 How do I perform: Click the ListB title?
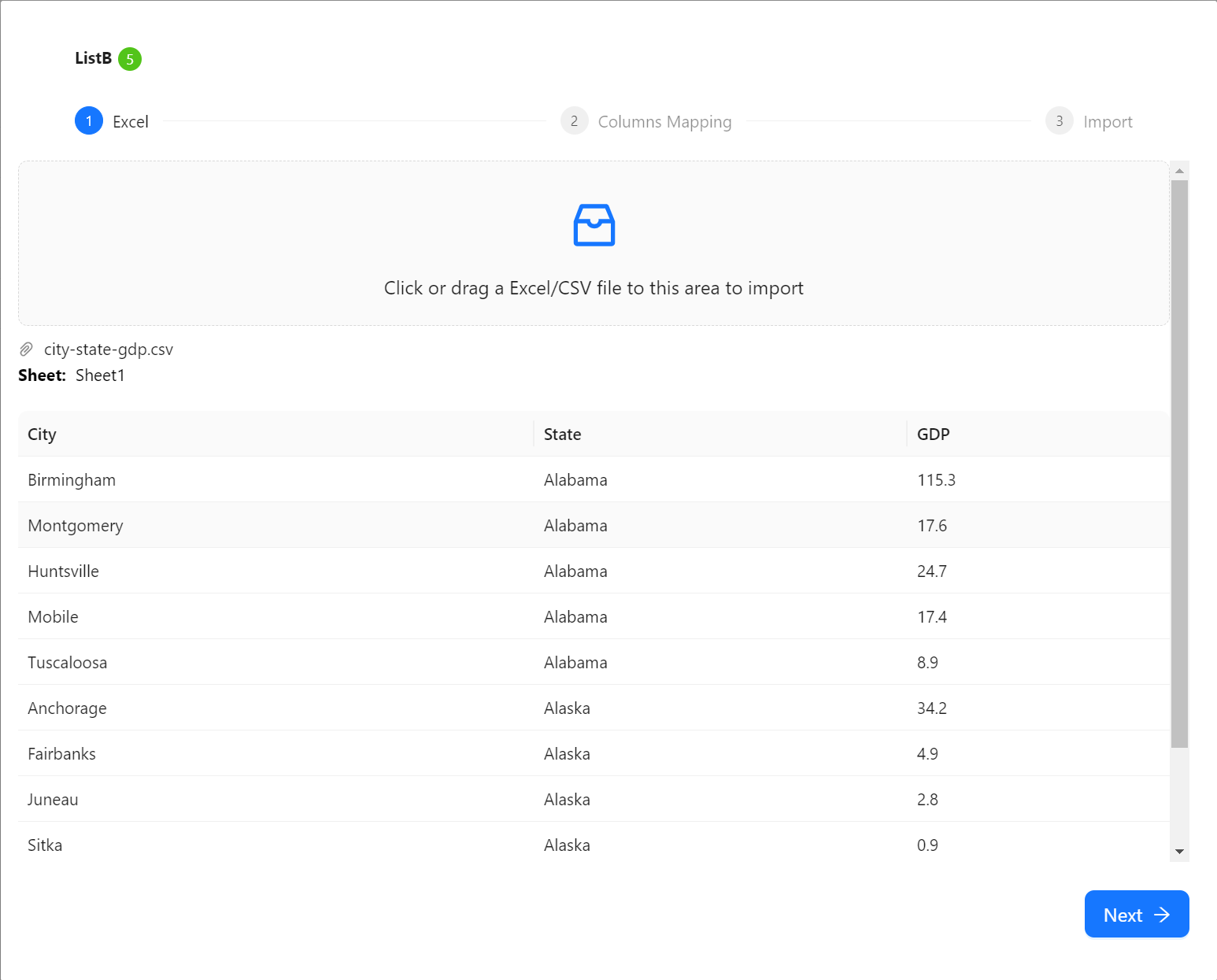pos(94,58)
